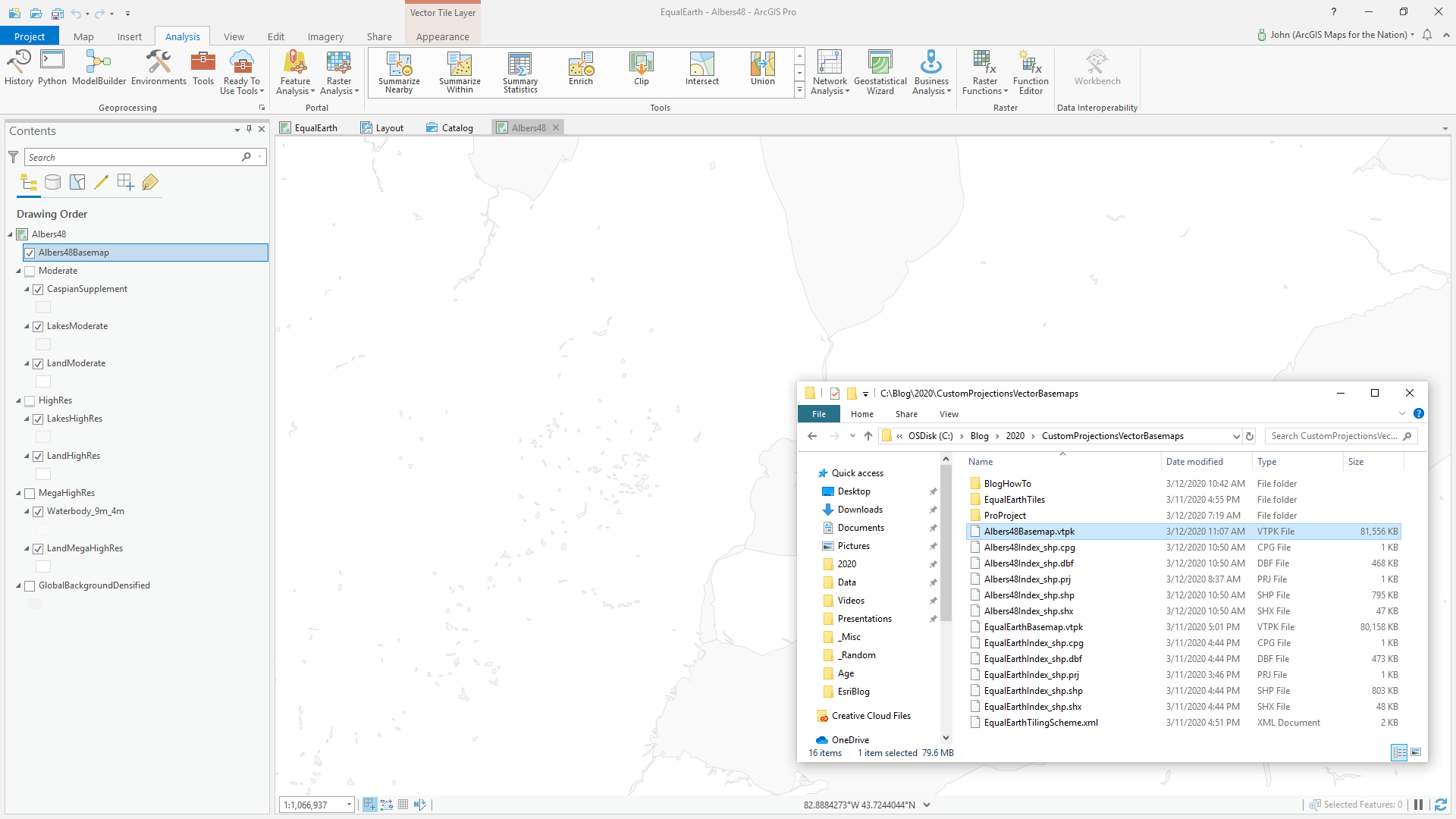
Task: Enable the MegaHighRes group layer
Action: coord(30,493)
